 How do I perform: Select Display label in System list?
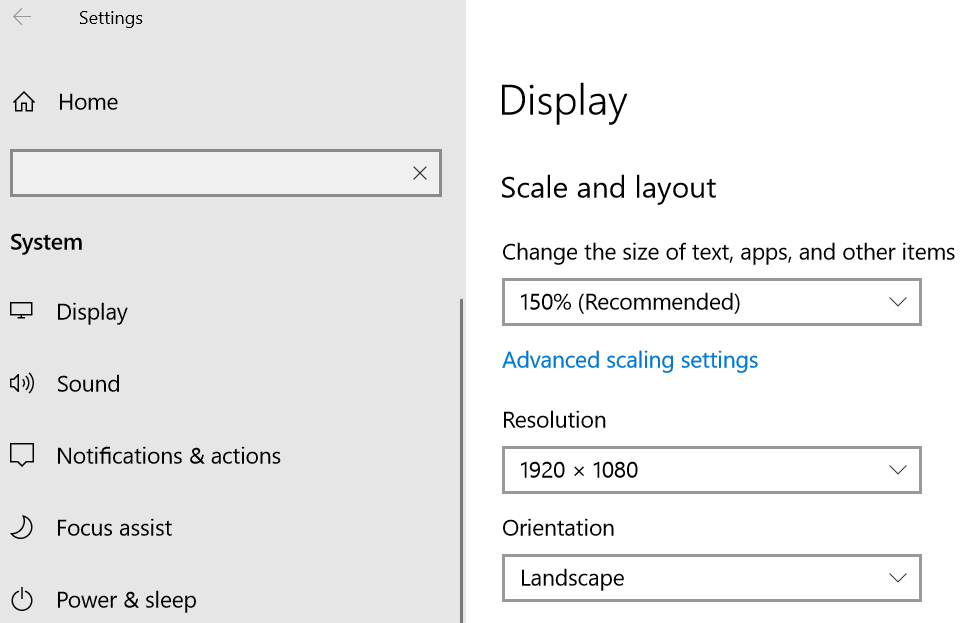coord(92,312)
